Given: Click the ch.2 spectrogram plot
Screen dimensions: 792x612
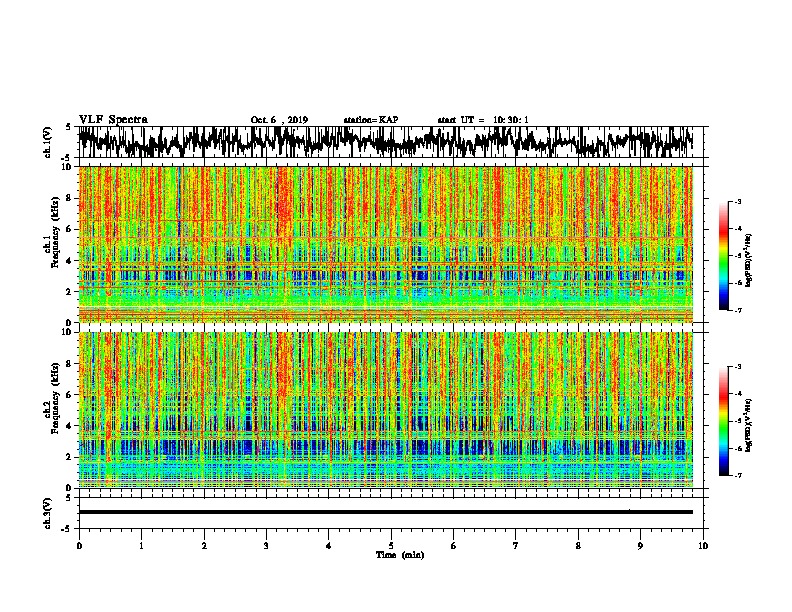Looking at the screenshot, I should click(386, 410).
